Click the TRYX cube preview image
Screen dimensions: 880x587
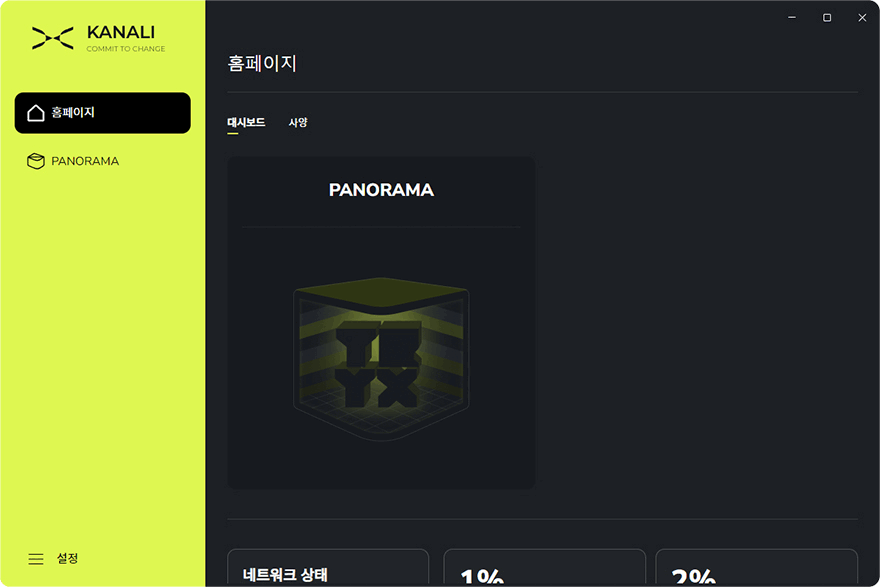click(381, 359)
